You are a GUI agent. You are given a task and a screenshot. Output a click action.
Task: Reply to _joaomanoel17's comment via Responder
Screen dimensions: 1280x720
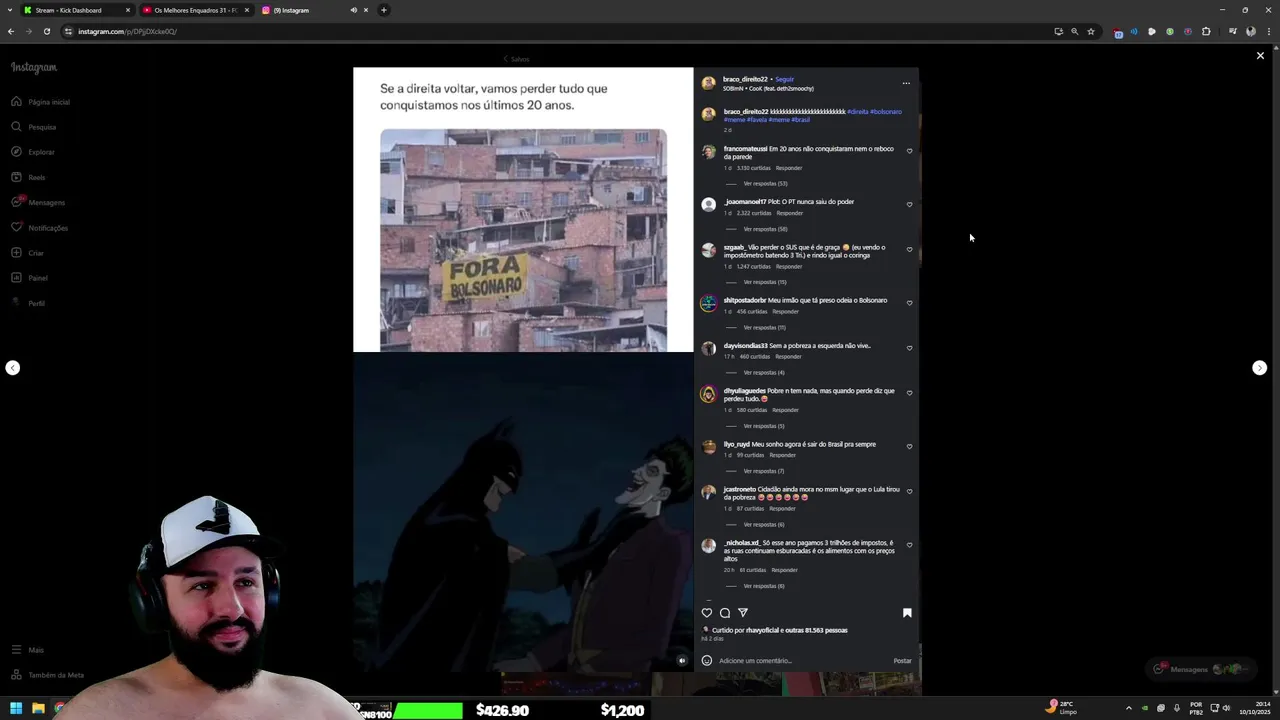click(x=790, y=213)
